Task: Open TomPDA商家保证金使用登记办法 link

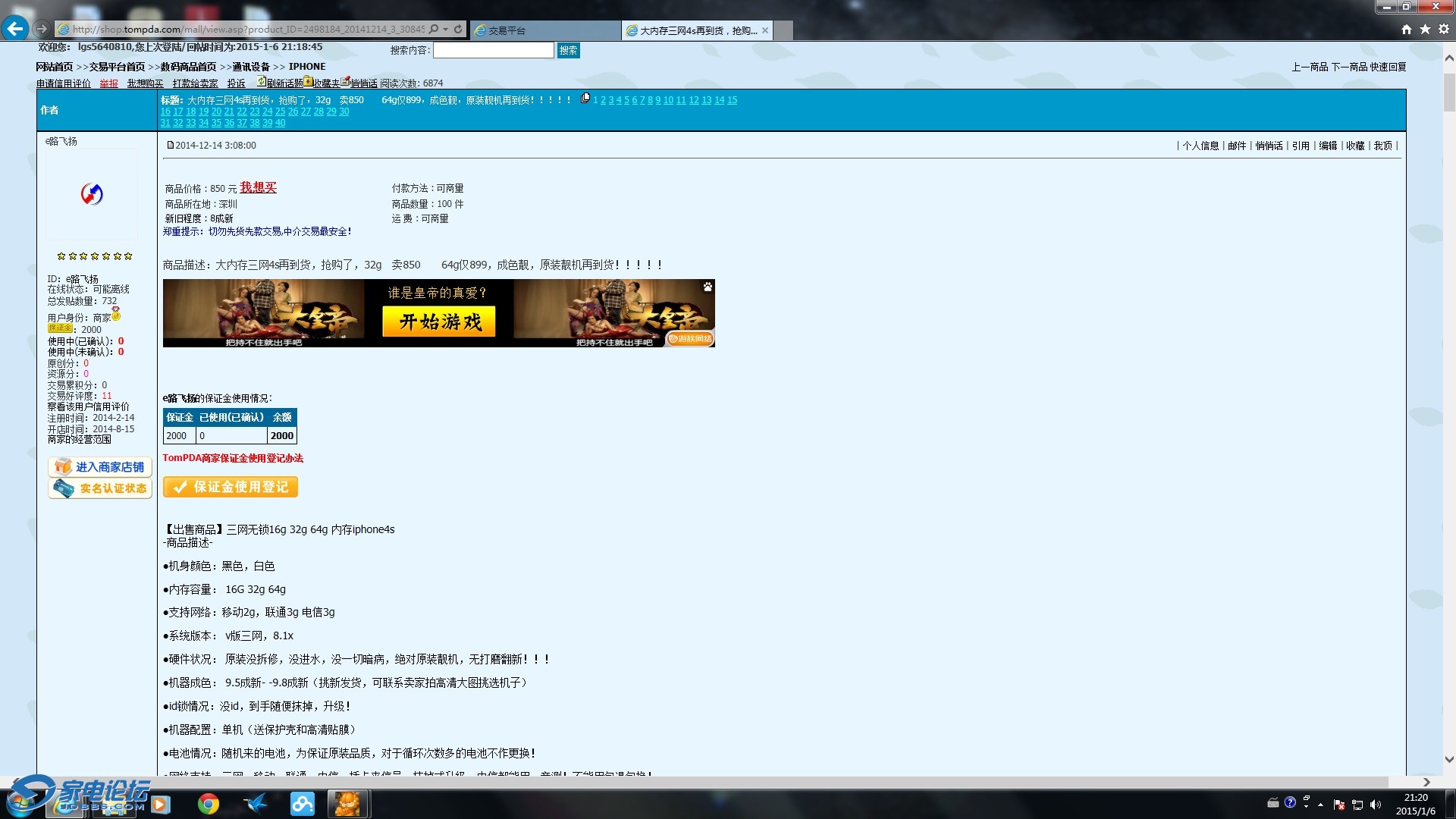Action: click(233, 458)
